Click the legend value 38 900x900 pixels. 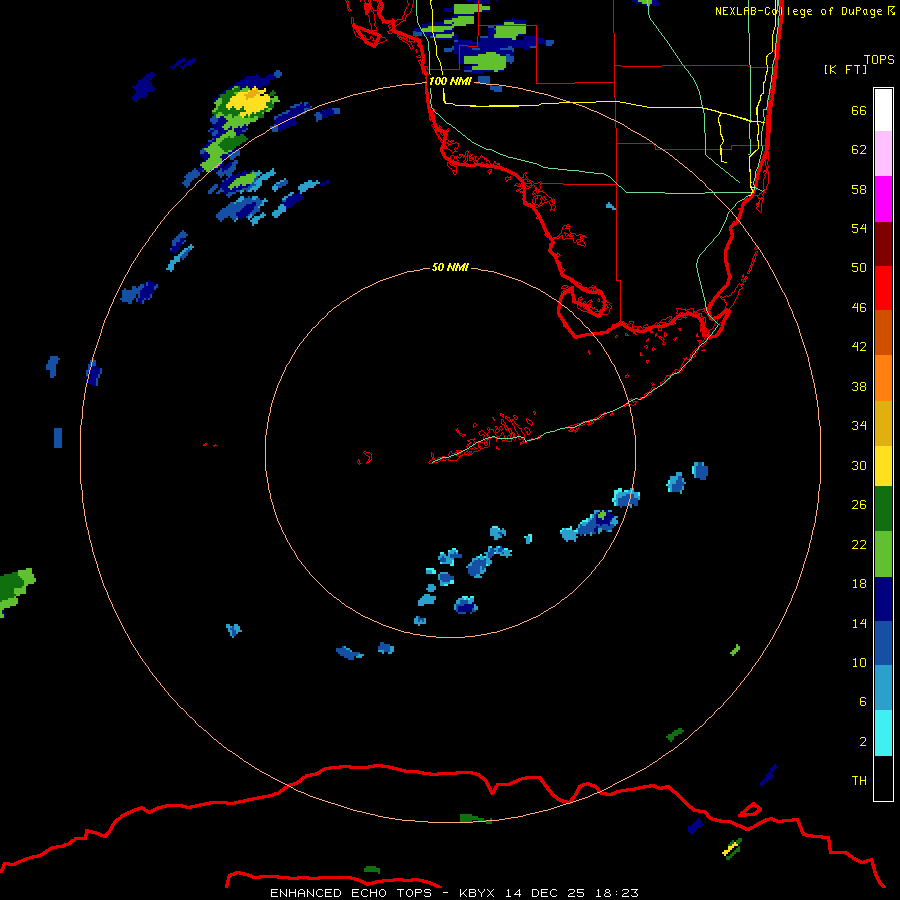click(859, 386)
